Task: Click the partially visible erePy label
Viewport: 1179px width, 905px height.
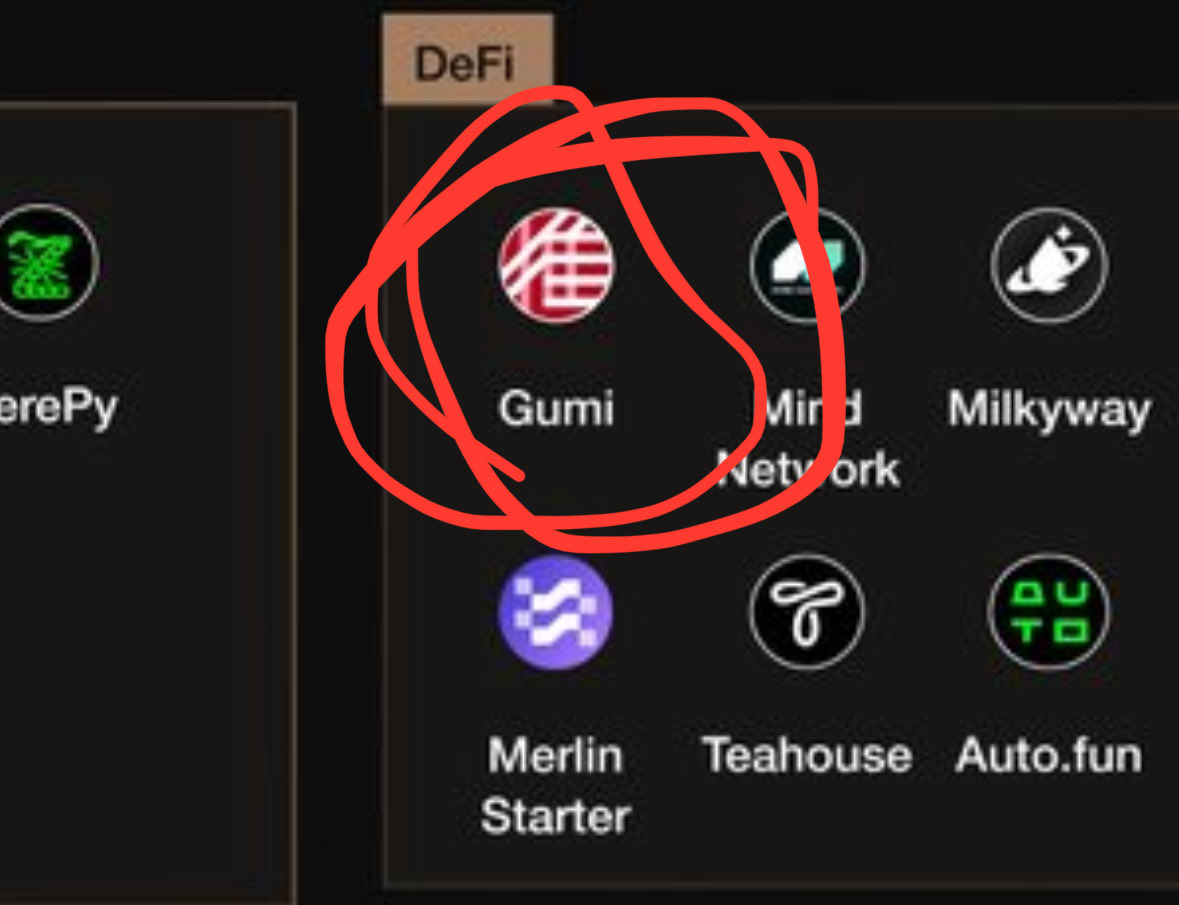Action: (59, 410)
